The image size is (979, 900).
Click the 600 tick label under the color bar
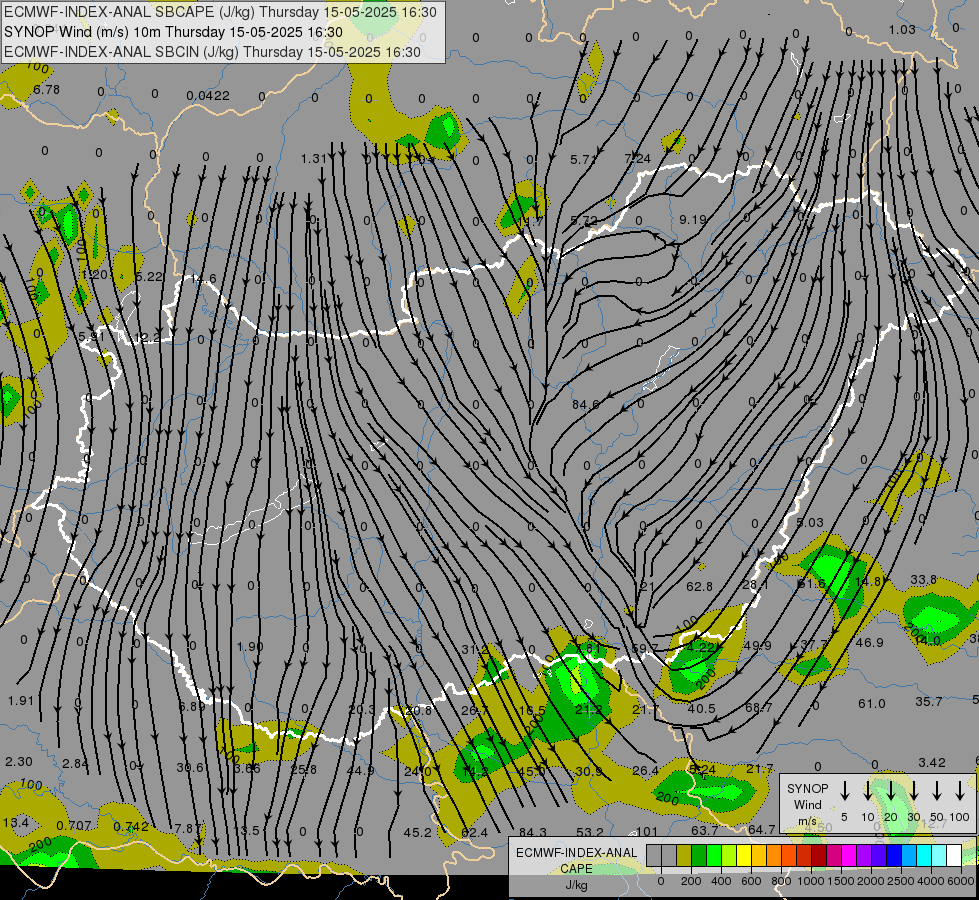pyautogui.click(x=751, y=881)
